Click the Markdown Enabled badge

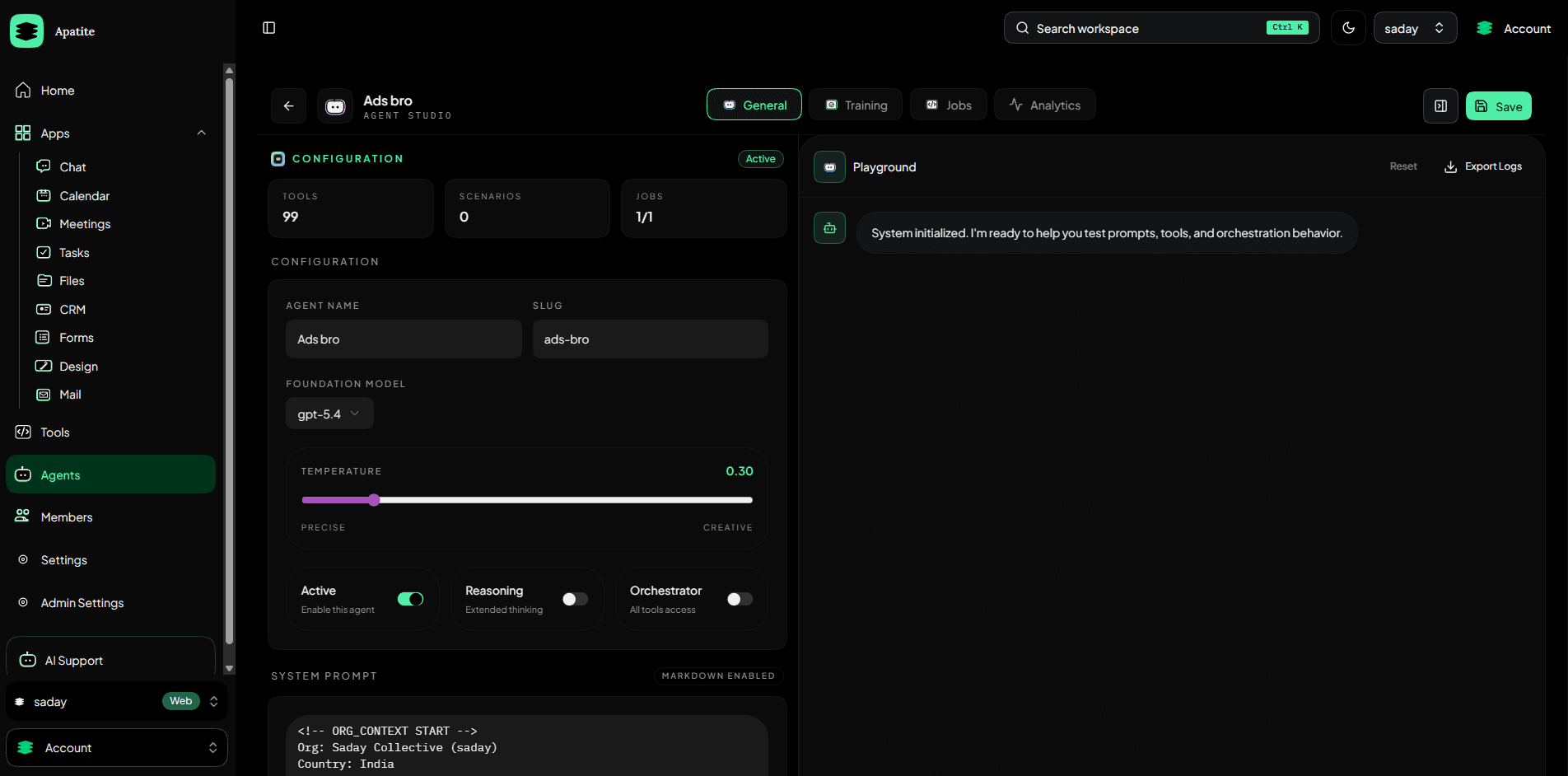tap(718, 676)
